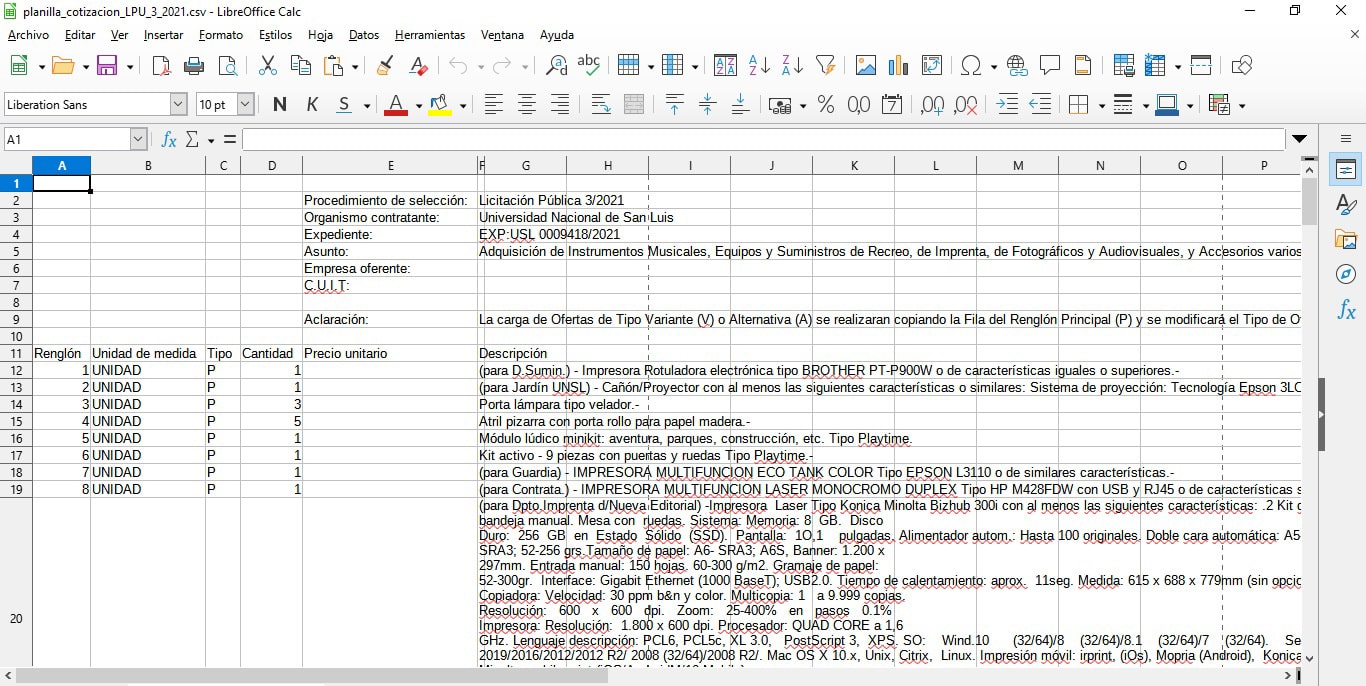This screenshot has width=1366, height=686.
Task: Copy the selected cells
Action: (301, 66)
